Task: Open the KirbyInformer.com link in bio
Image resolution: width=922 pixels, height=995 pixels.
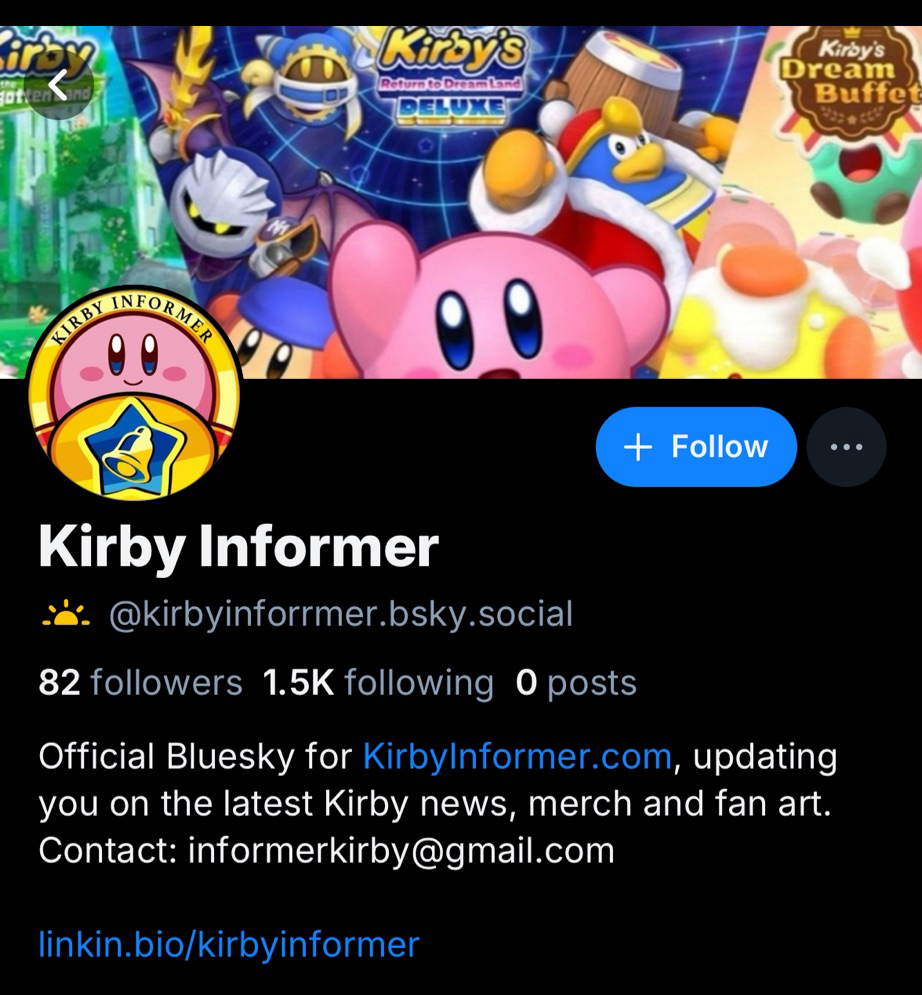Action: (517, 756)
